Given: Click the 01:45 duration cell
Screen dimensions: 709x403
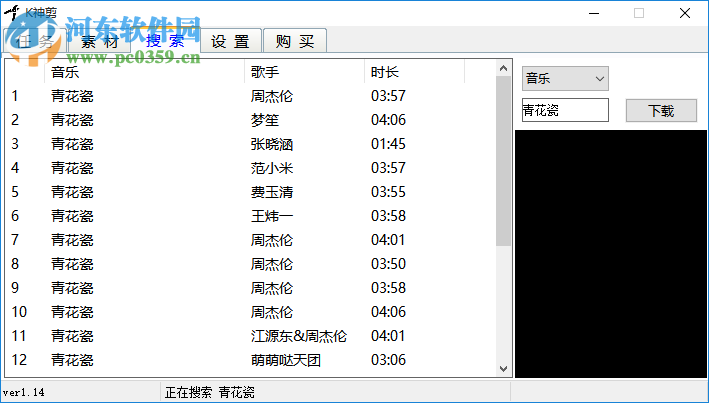Looking at the screenshot, I should (388, 144).
